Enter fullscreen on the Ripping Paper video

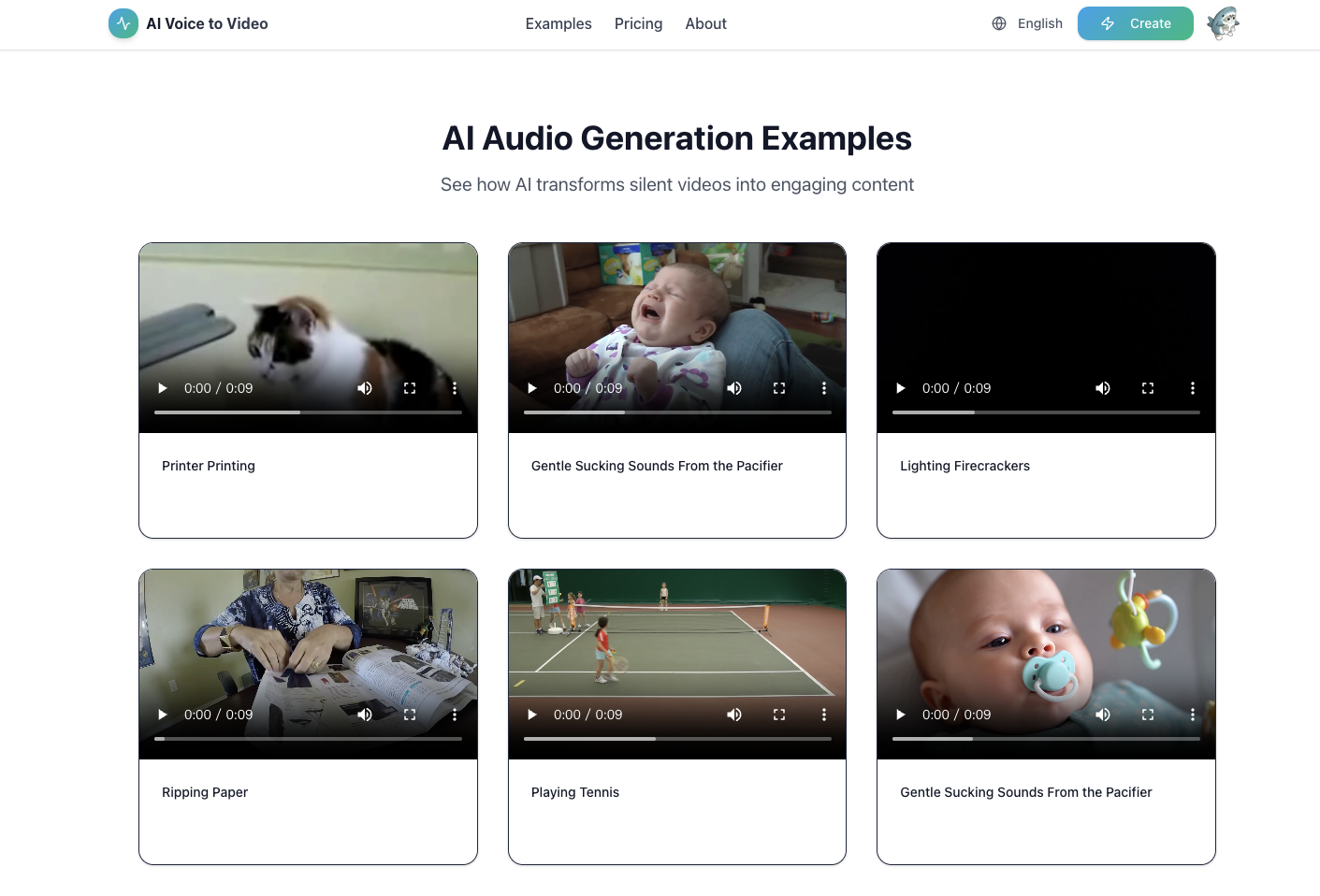(410, 714)
